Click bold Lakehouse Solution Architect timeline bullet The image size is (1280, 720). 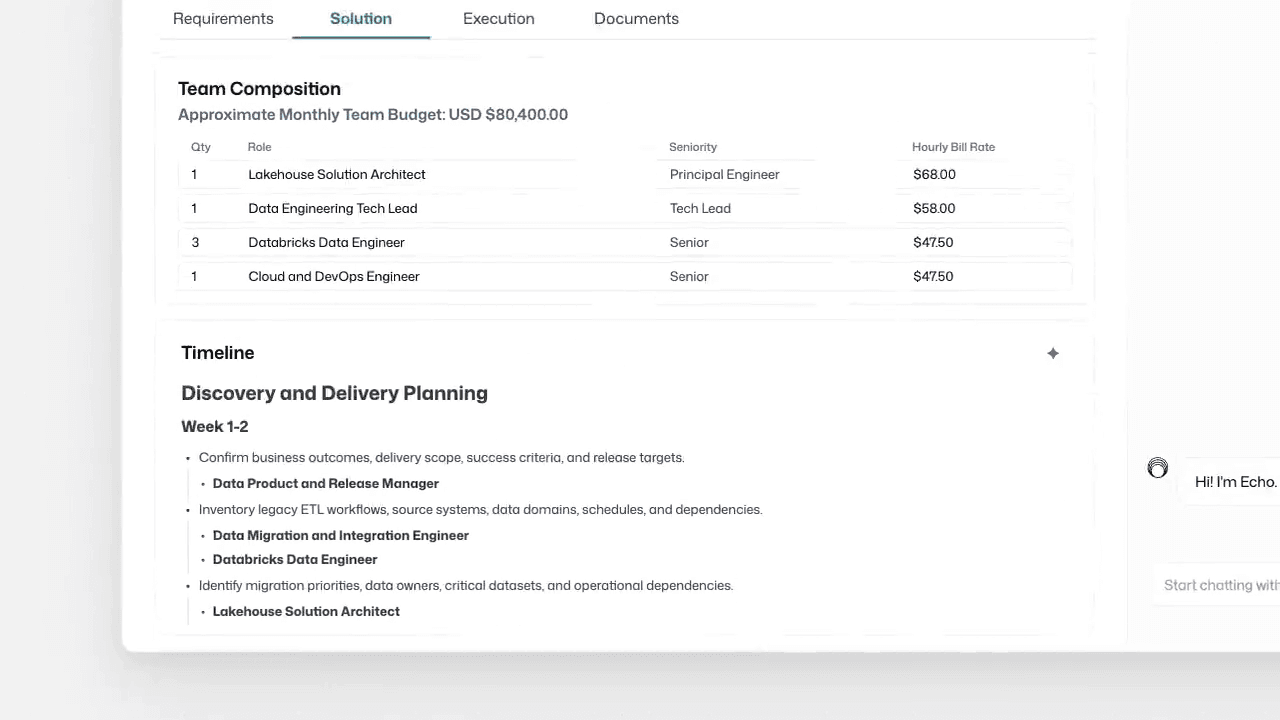click(306, 612)
